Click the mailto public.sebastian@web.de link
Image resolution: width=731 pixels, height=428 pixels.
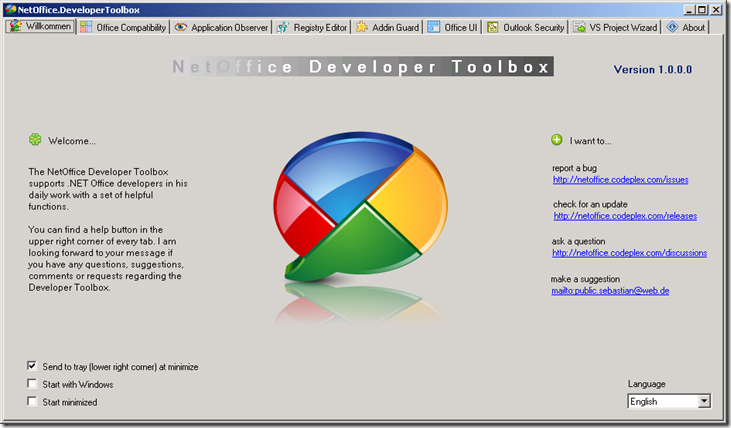click(x=610, y=291)
